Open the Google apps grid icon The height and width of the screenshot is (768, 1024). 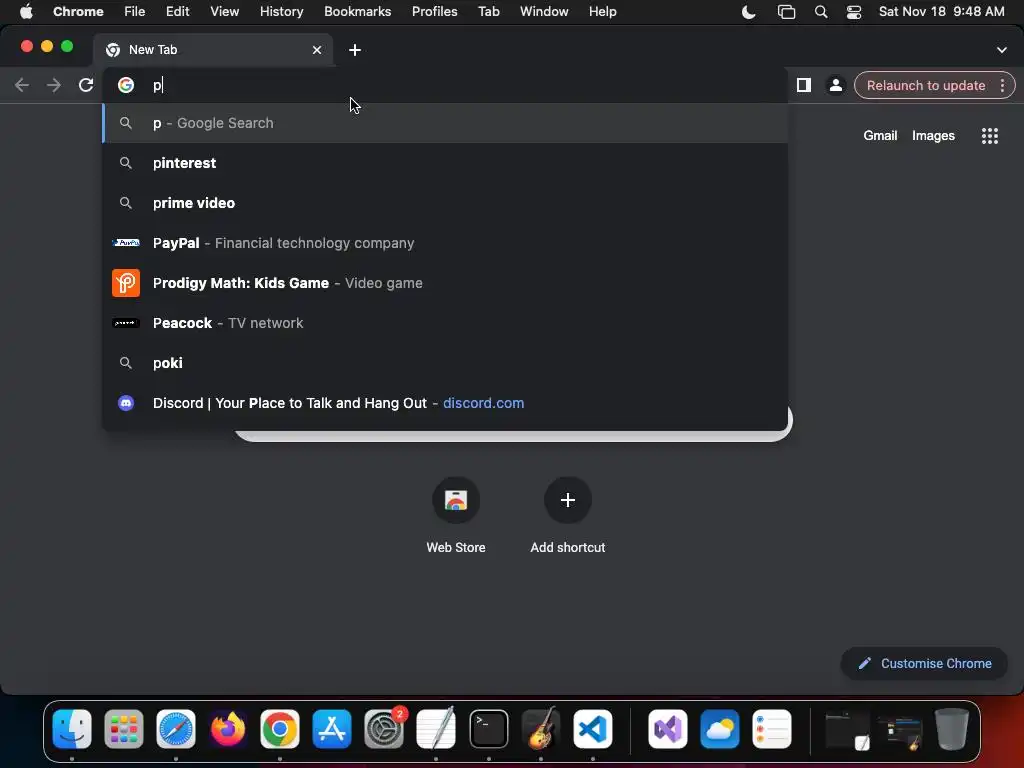click(989, 136)
